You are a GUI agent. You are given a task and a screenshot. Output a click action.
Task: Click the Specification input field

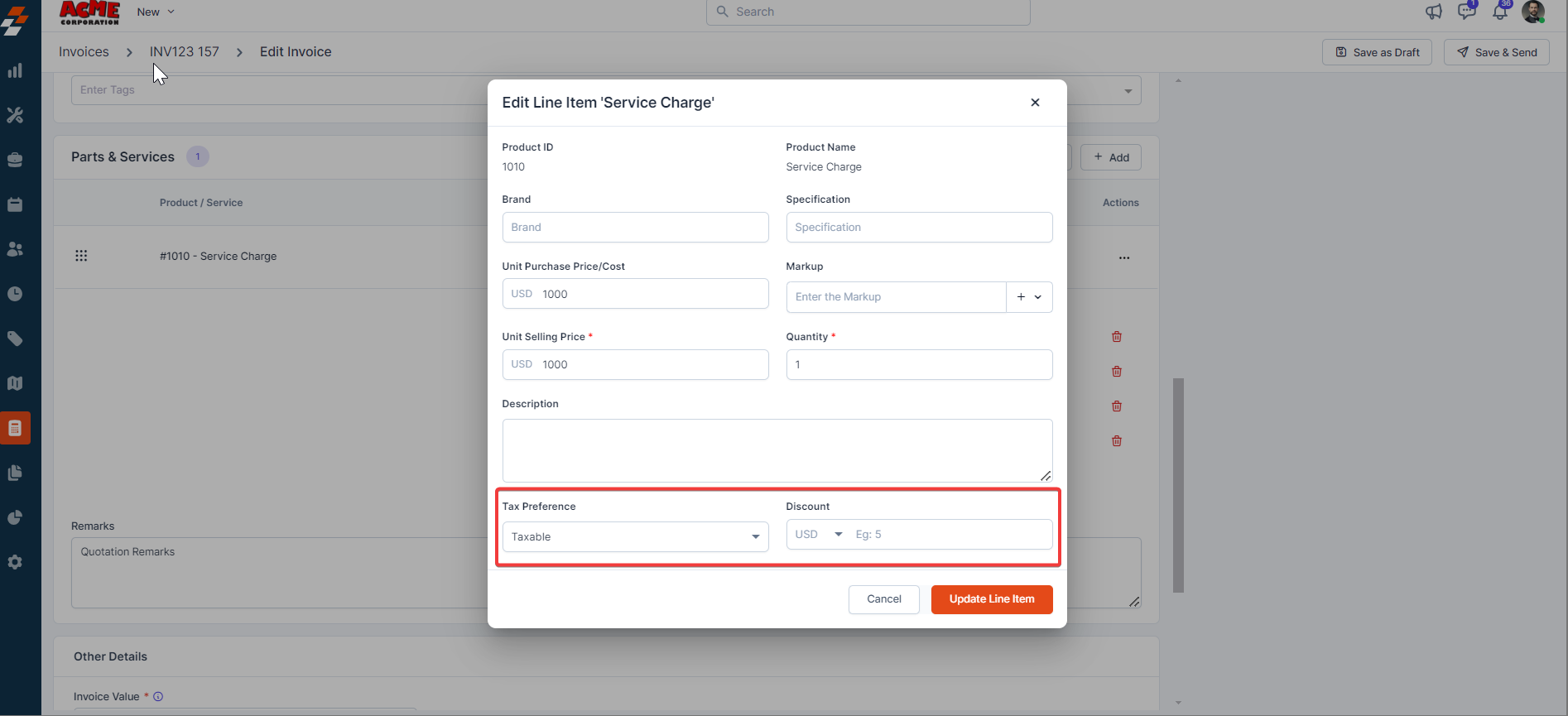pos(919,227)
